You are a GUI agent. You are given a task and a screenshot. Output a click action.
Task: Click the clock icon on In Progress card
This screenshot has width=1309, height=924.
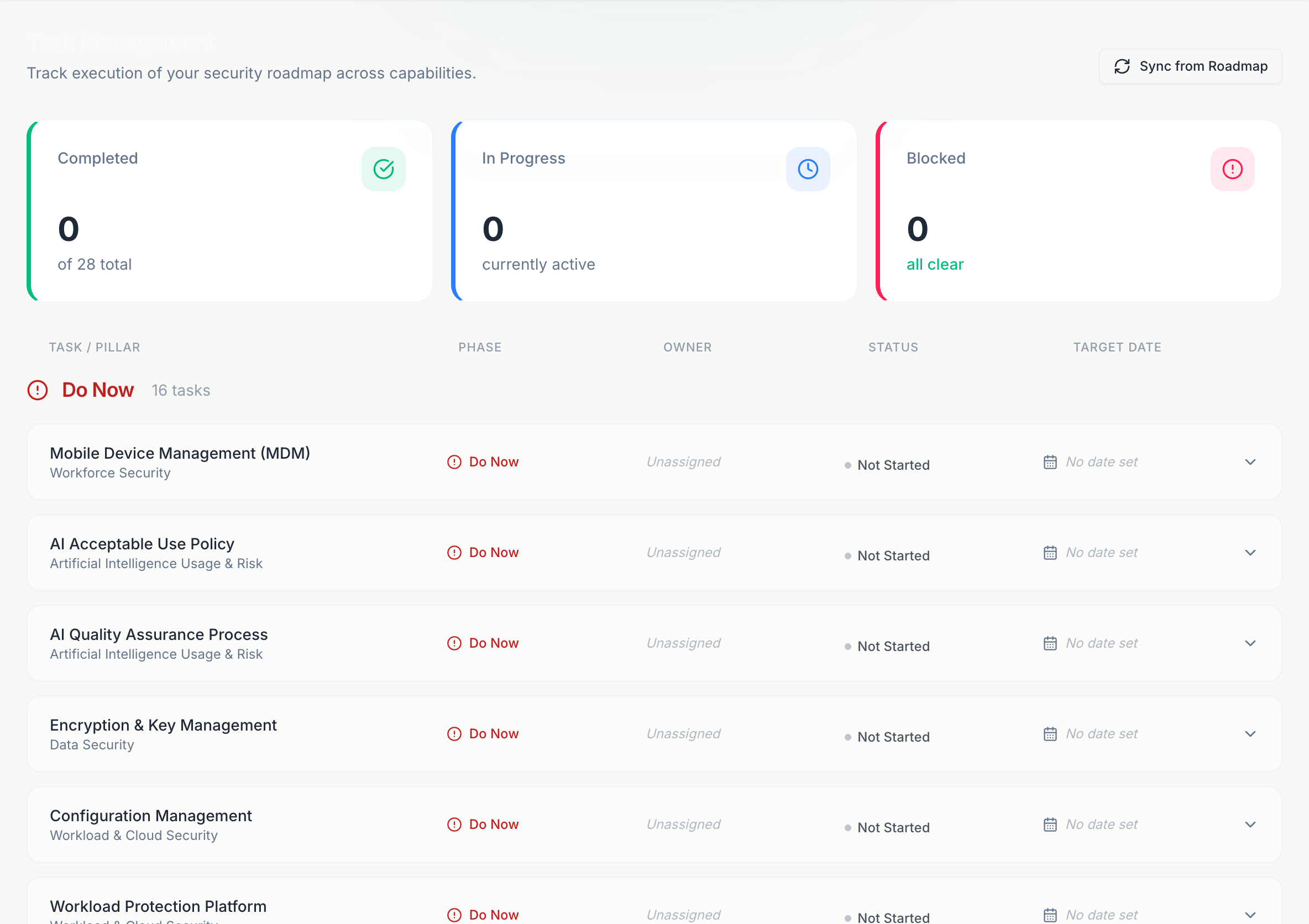pyautogui.click(x=807, y=169)
